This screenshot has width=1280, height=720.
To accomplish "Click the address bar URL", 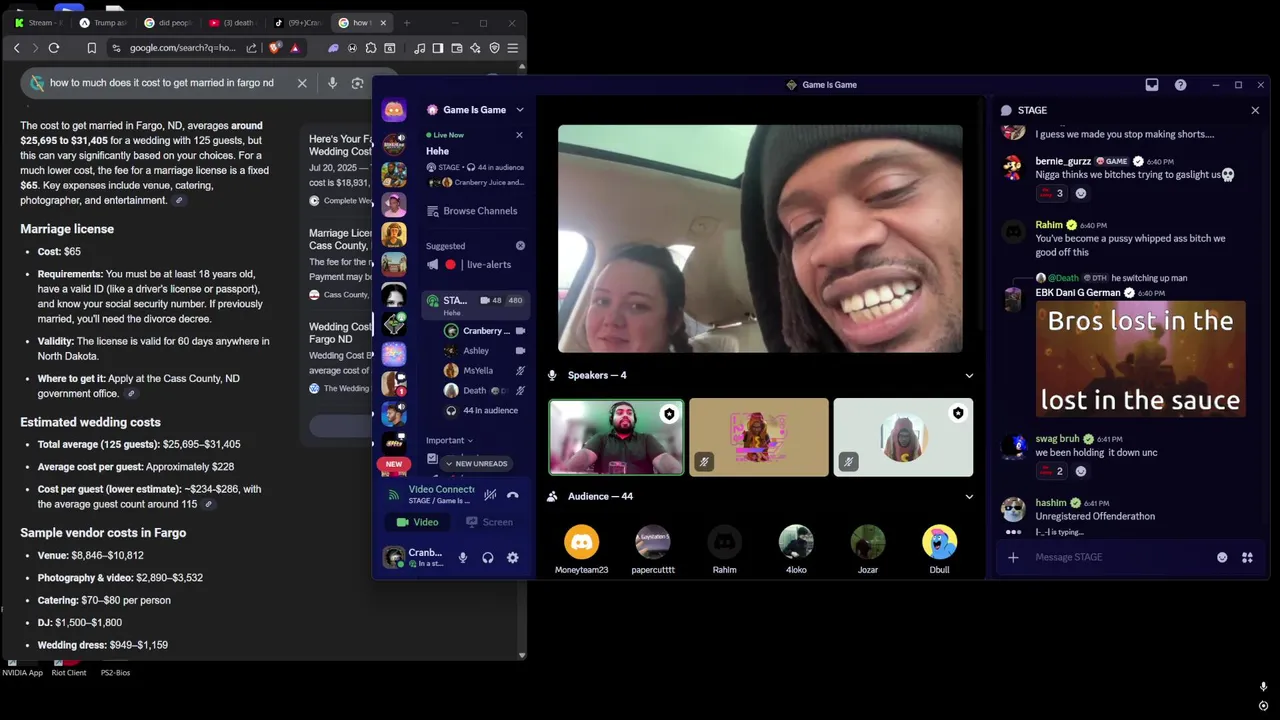I will pyautogui.click(x=183, y=48).
